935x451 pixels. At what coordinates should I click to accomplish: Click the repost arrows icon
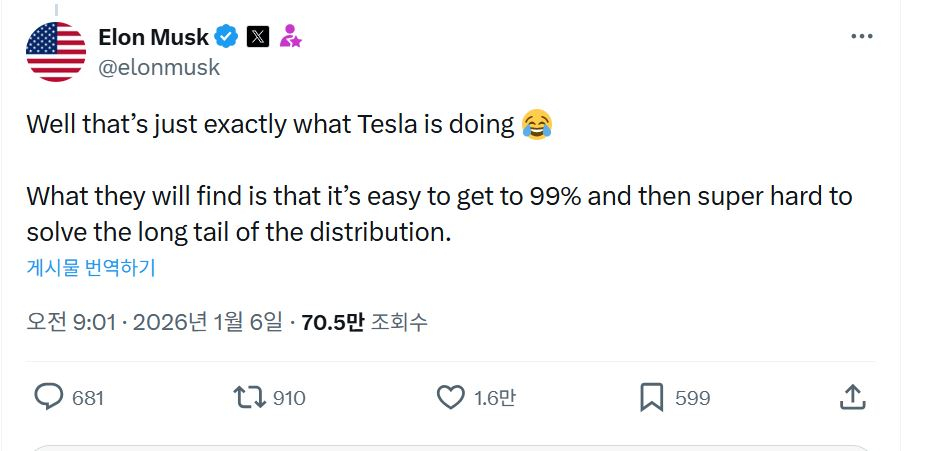[248, 397]
